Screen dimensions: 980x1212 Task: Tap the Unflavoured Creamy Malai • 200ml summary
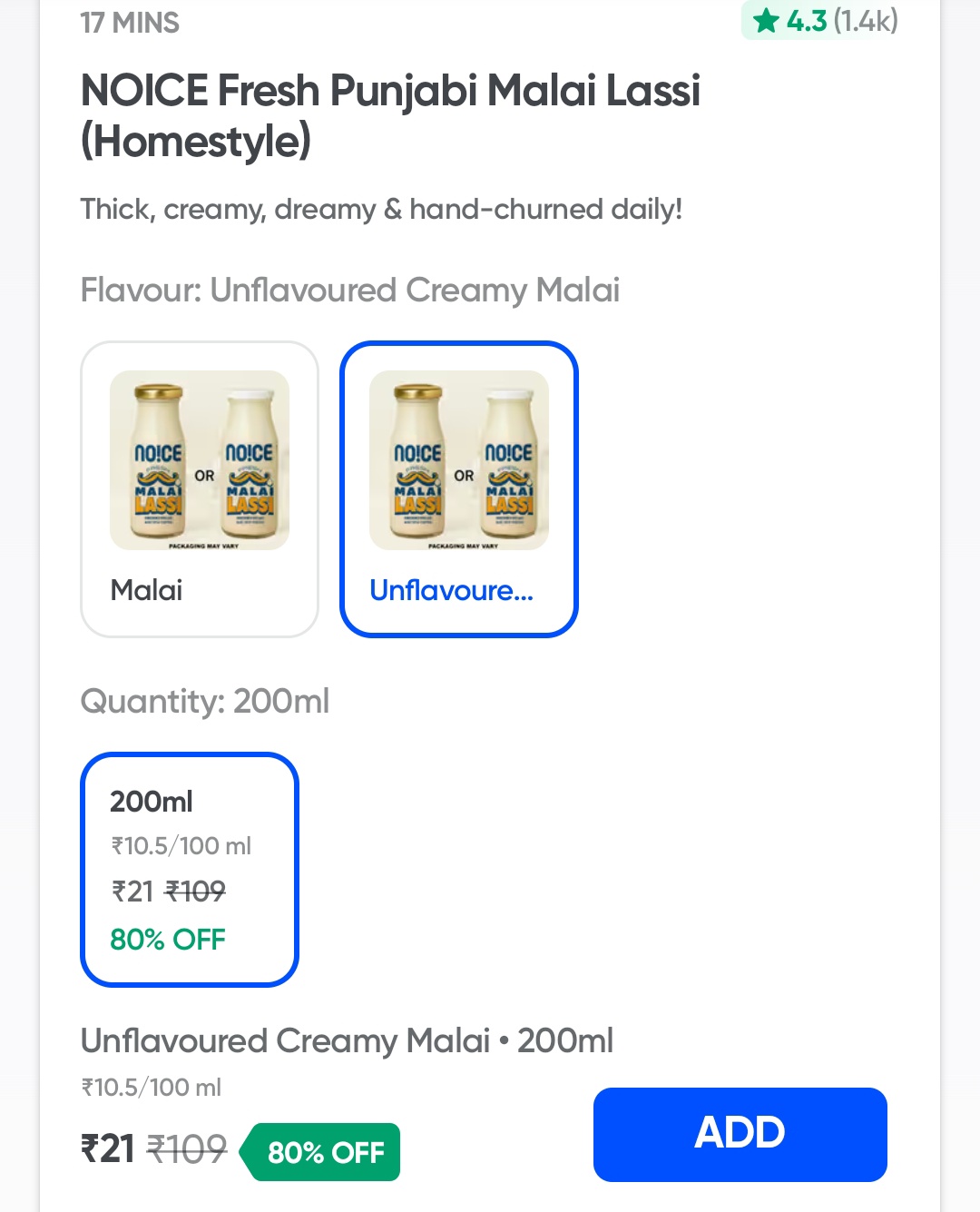(347, 1040)
